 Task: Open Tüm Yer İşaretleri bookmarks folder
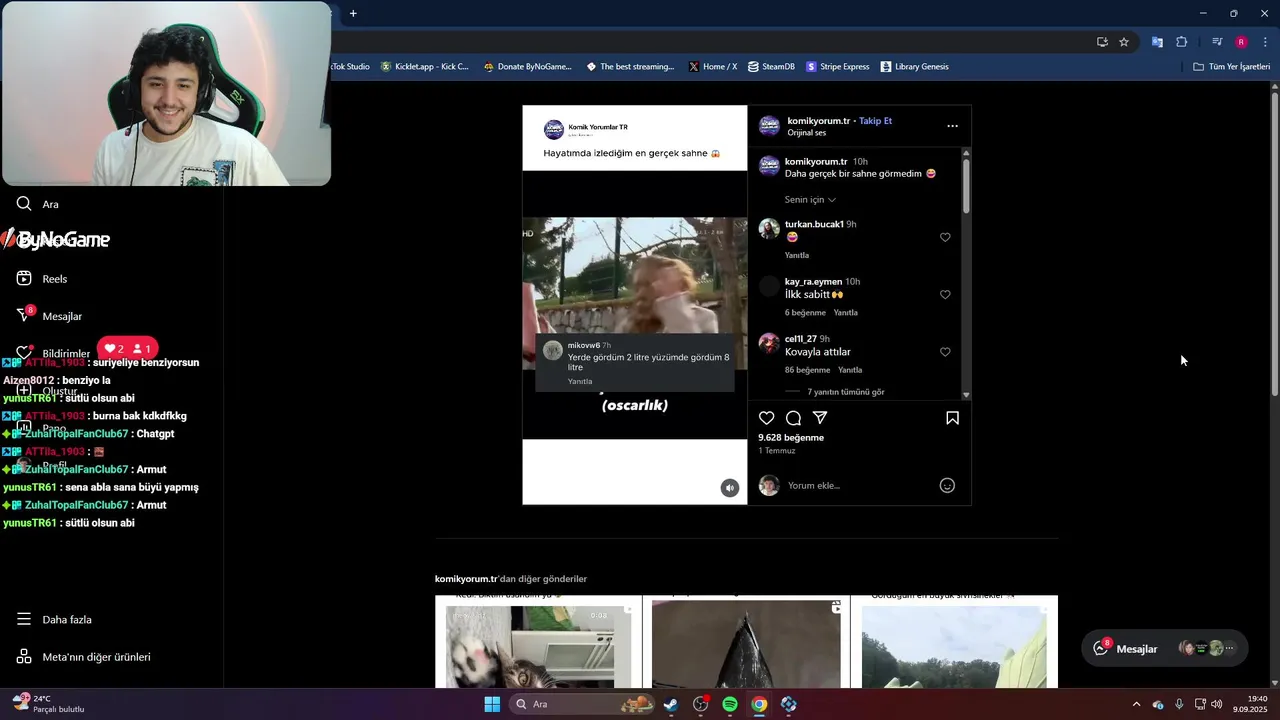point(1232,67)
